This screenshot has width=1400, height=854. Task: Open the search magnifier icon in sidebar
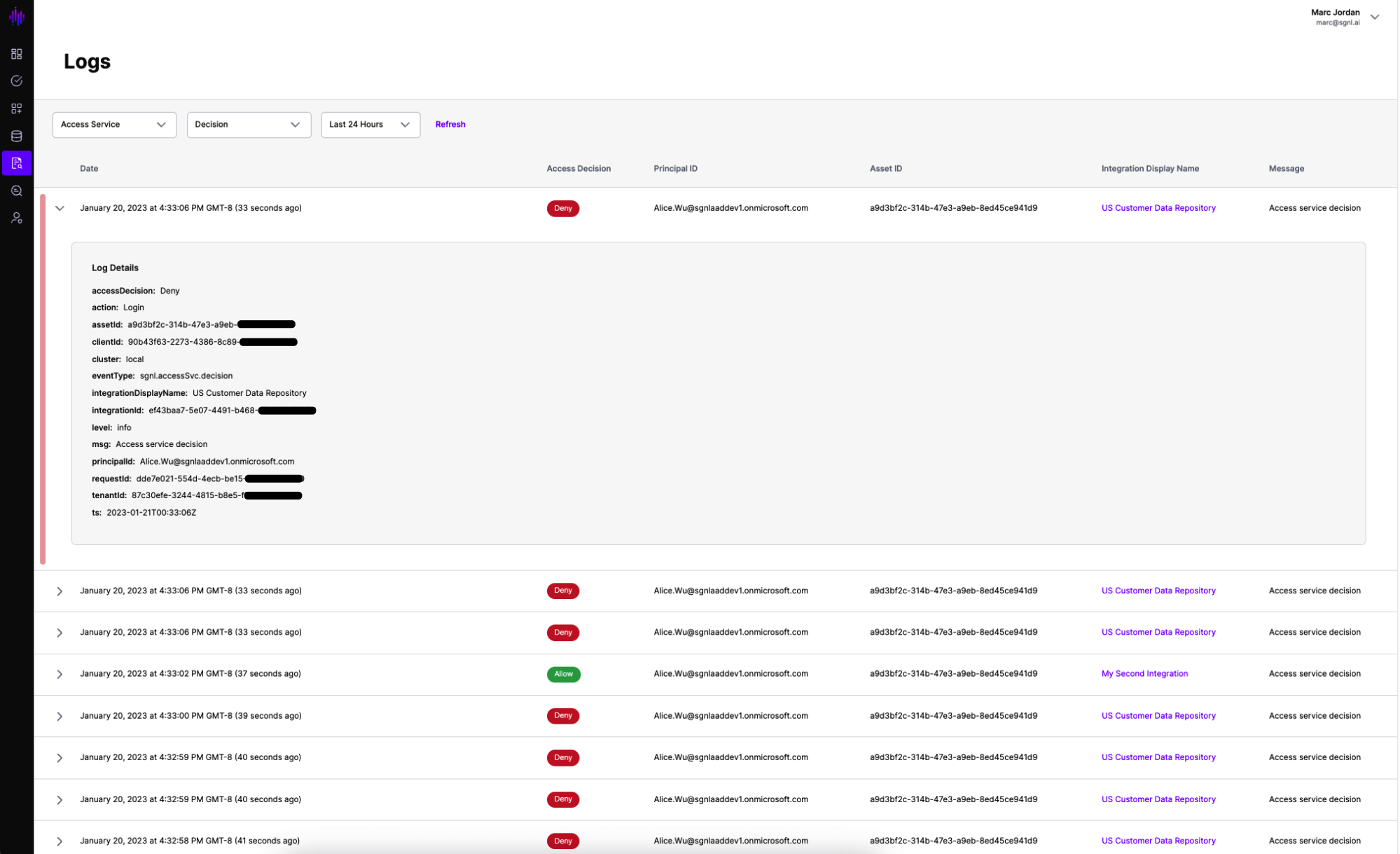pos(17,191)
